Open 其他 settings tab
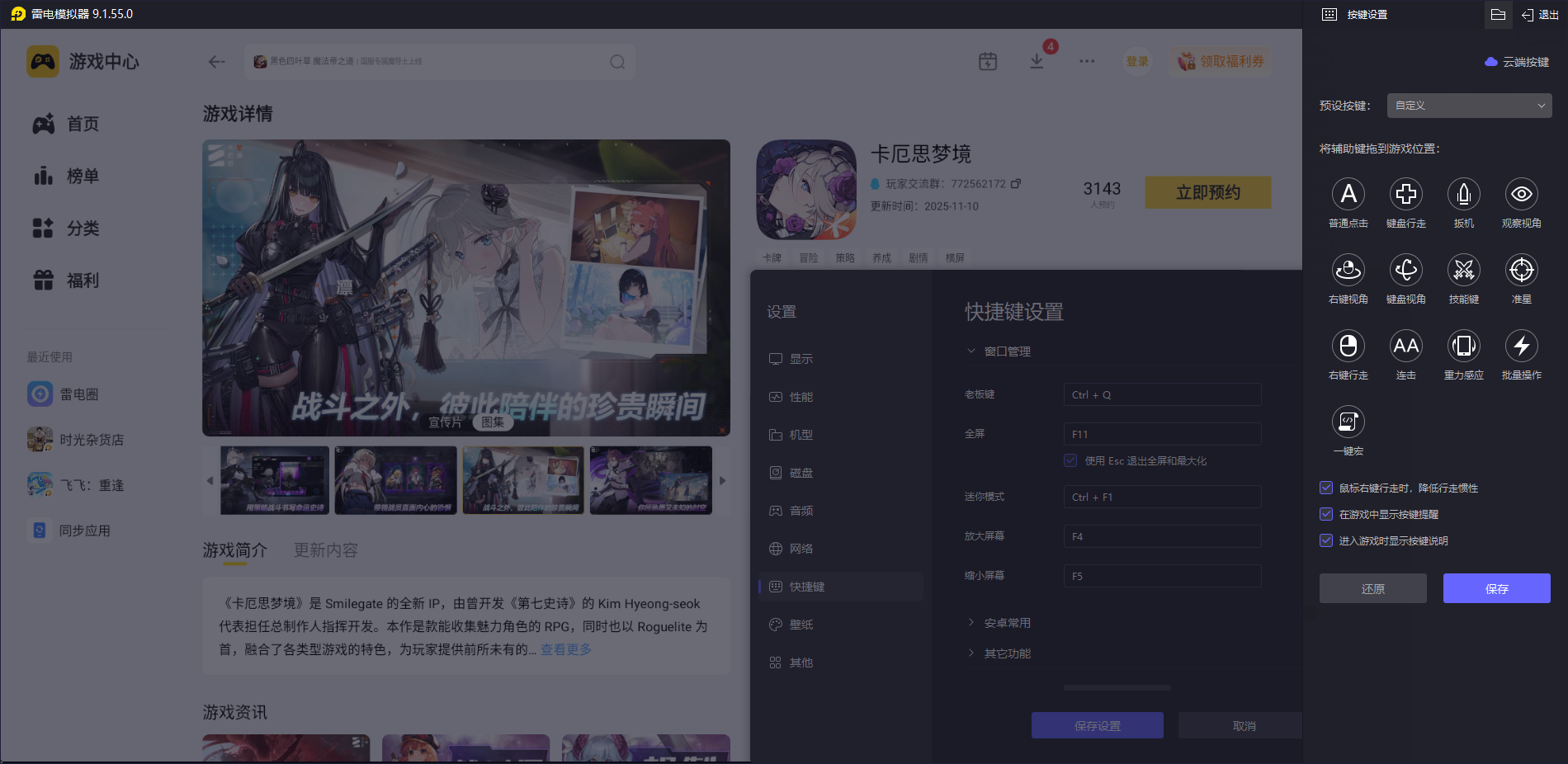1568x764 pixels. pyautogui.click(x=840, y=663)
